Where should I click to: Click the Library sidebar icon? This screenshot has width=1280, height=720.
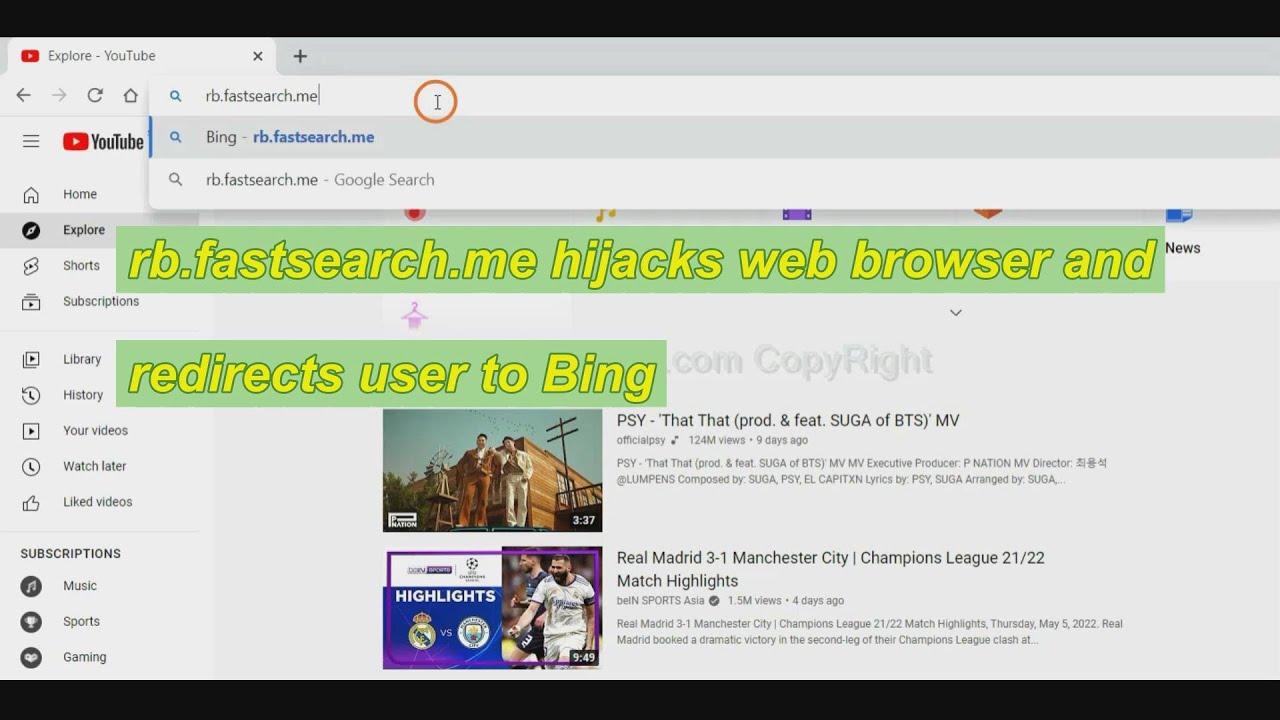(31, 359)
